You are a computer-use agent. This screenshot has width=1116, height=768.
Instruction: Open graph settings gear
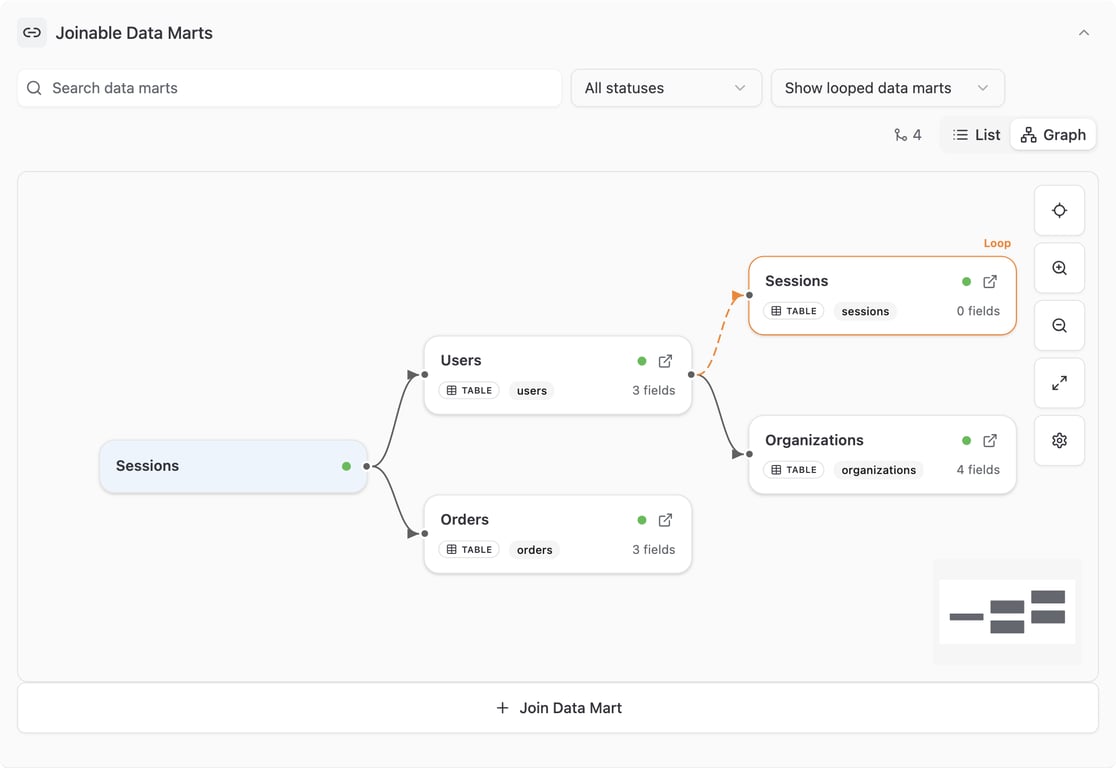coord(1059,441)
